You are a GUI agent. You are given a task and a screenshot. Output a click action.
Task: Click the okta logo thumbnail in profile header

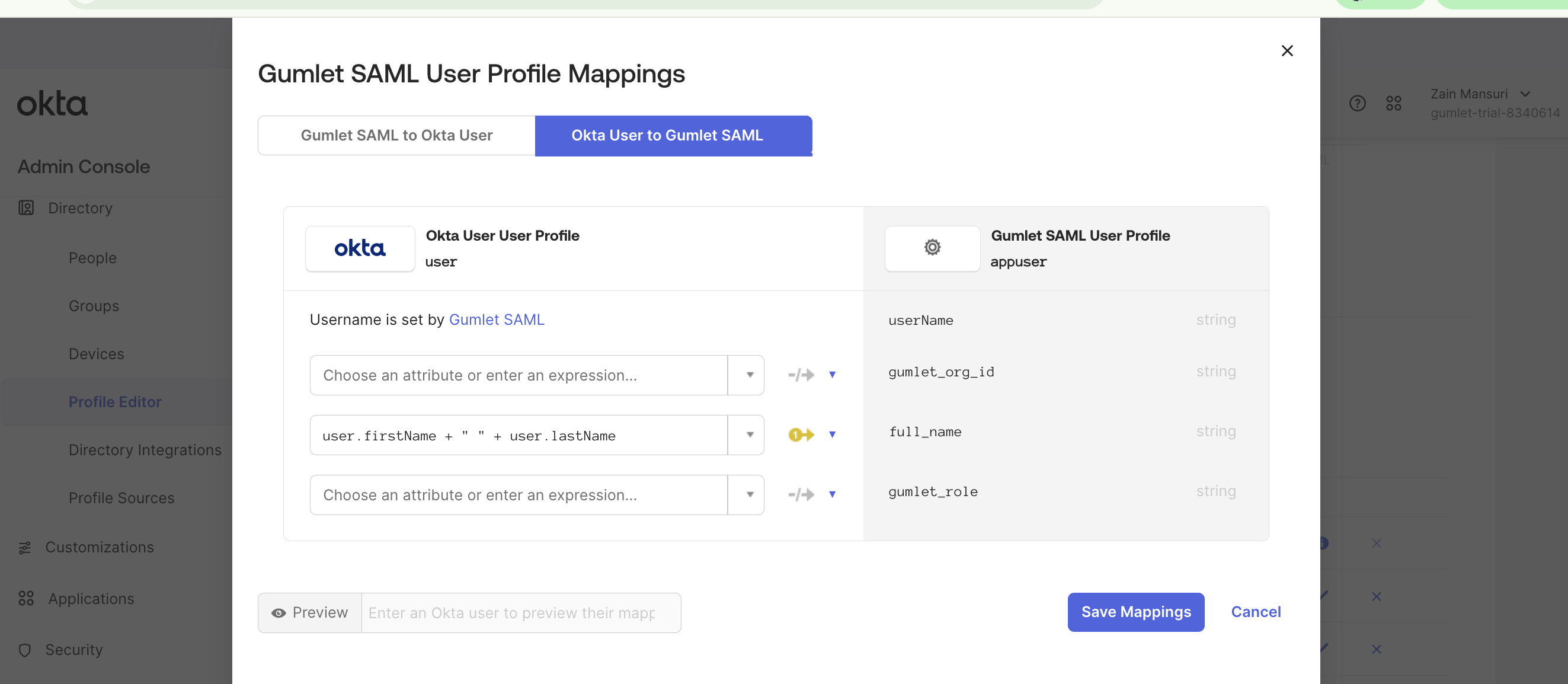360,248
